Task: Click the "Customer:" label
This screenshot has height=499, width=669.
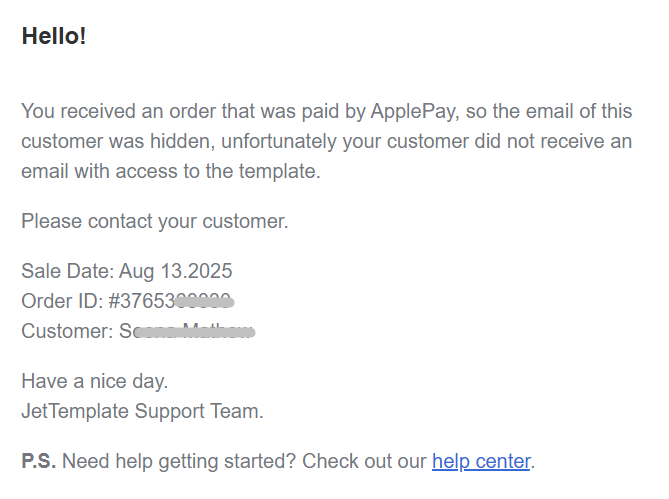Action: coord(67,331)
